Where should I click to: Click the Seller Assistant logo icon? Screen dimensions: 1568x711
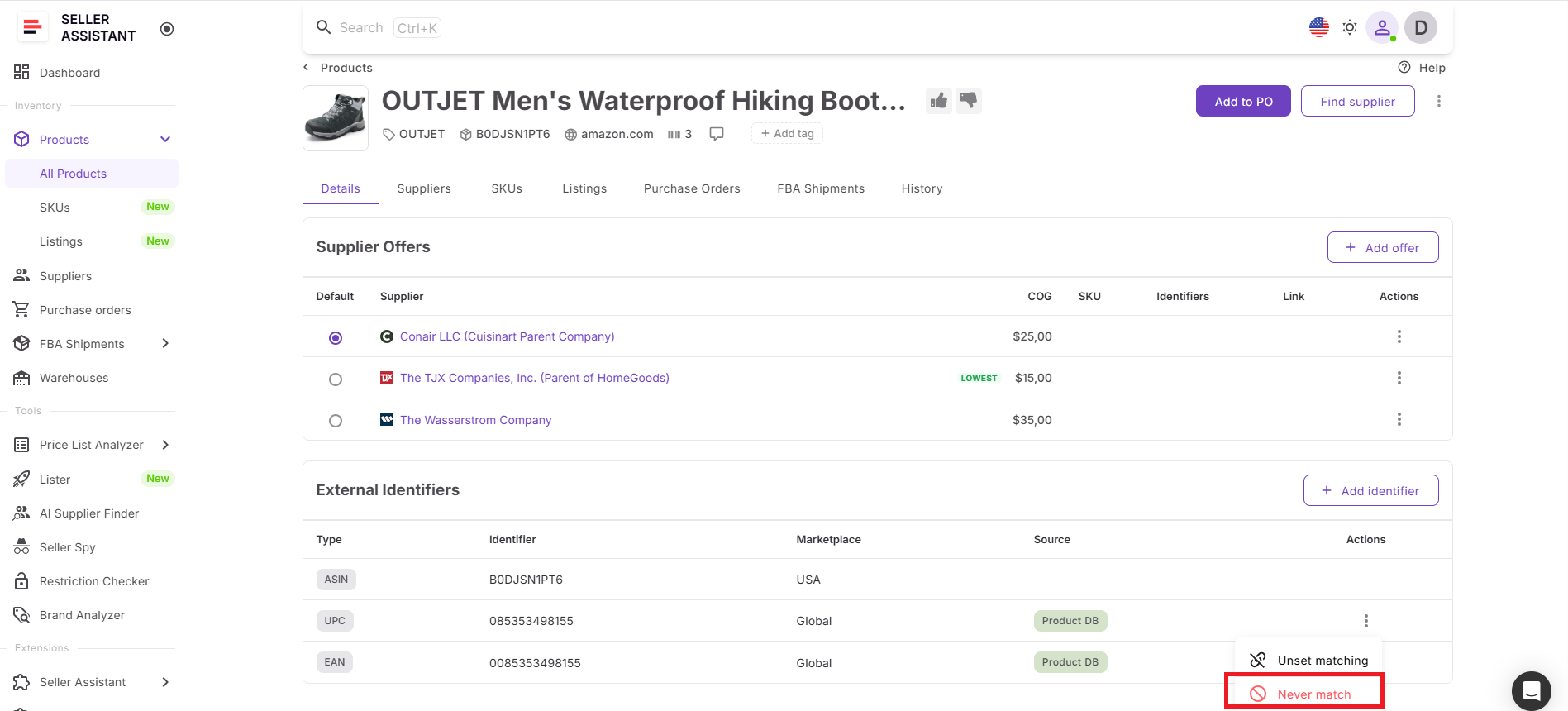click(32, 27)
